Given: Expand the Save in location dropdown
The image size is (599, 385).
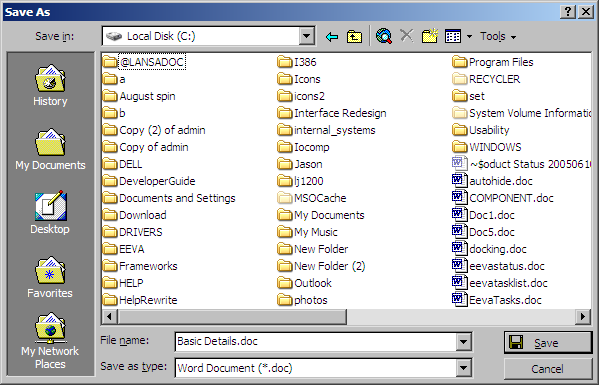Looking at the screenshot, I should click(306, 36).
